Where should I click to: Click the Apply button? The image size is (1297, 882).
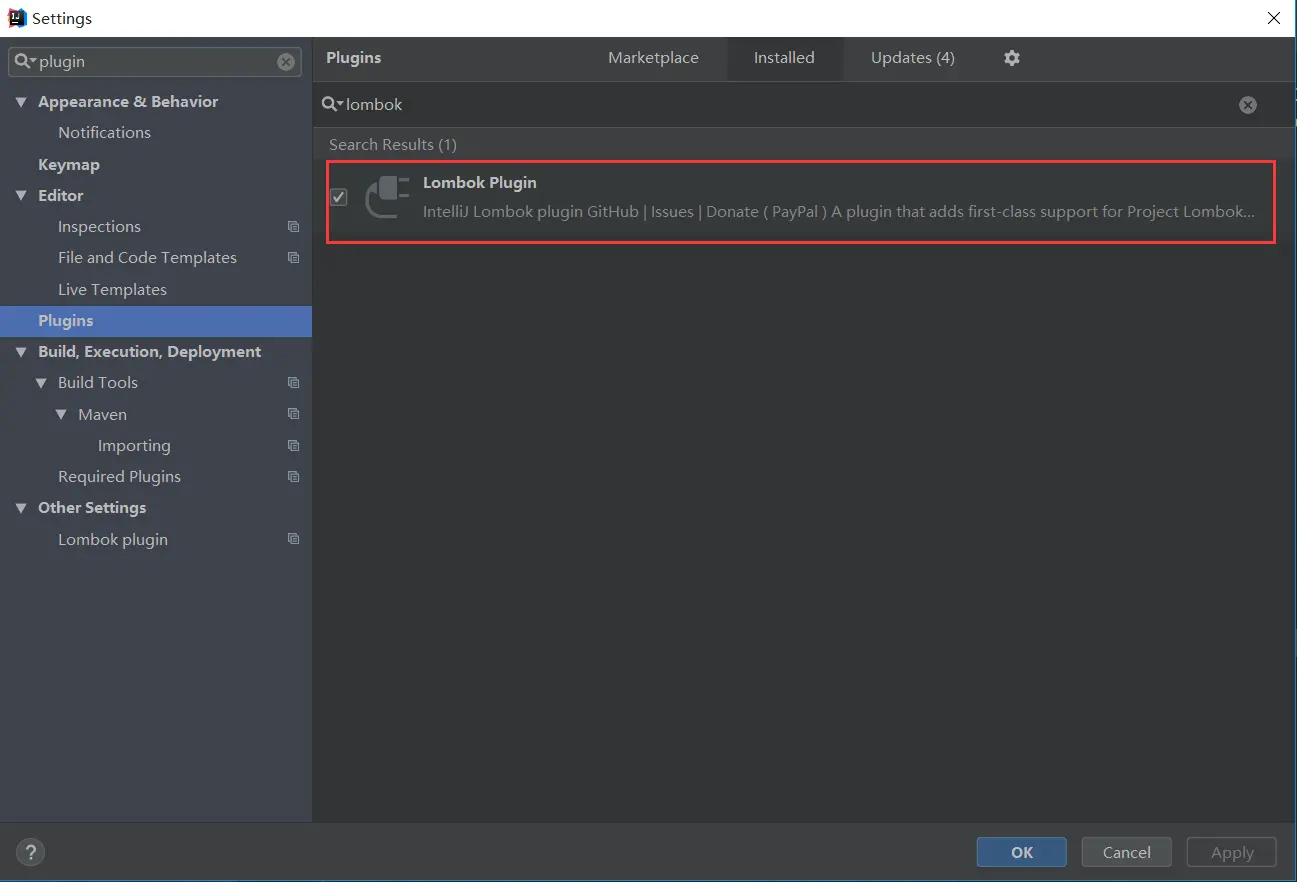coord(1232,853)
